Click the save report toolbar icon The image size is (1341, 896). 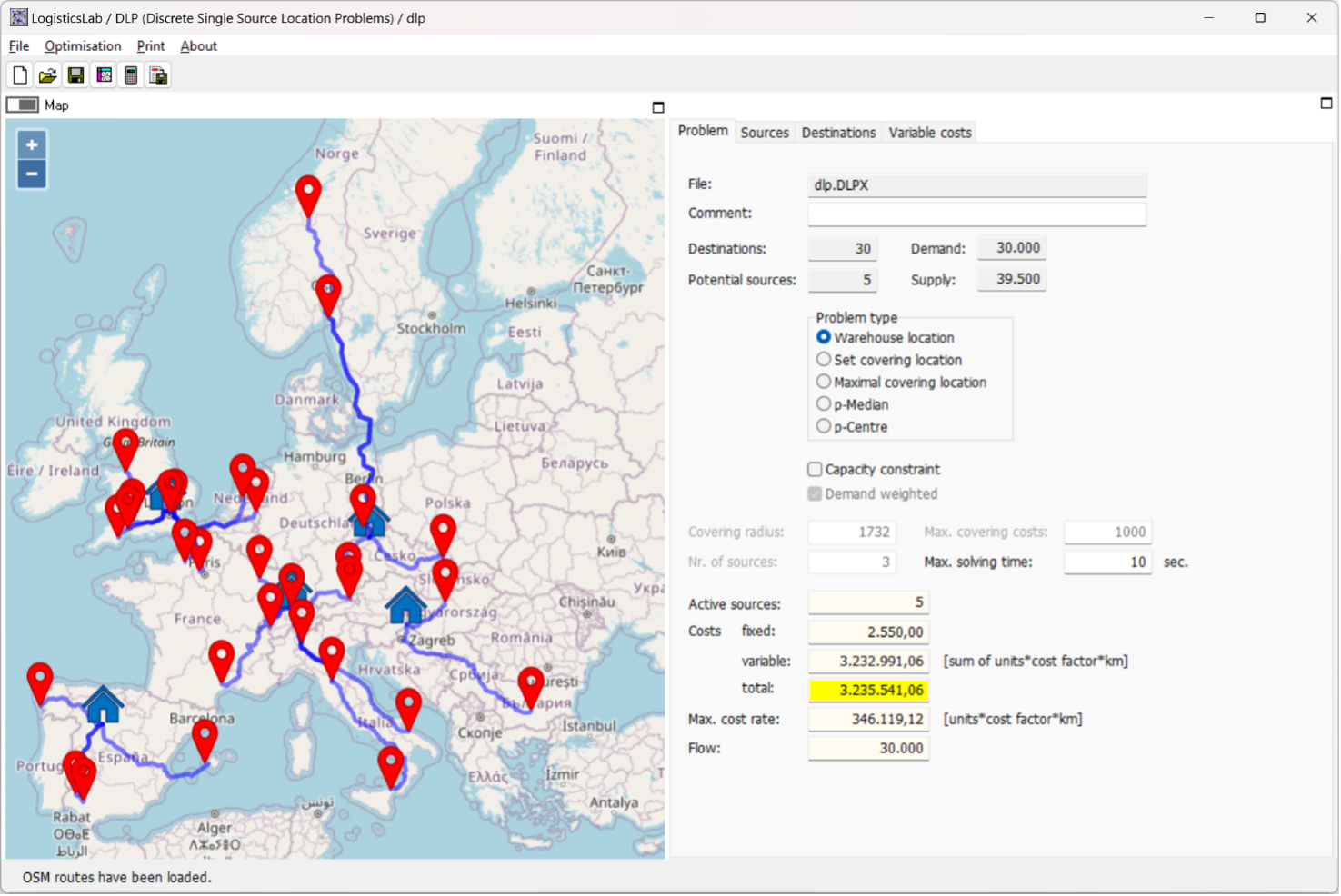point(158,75)
